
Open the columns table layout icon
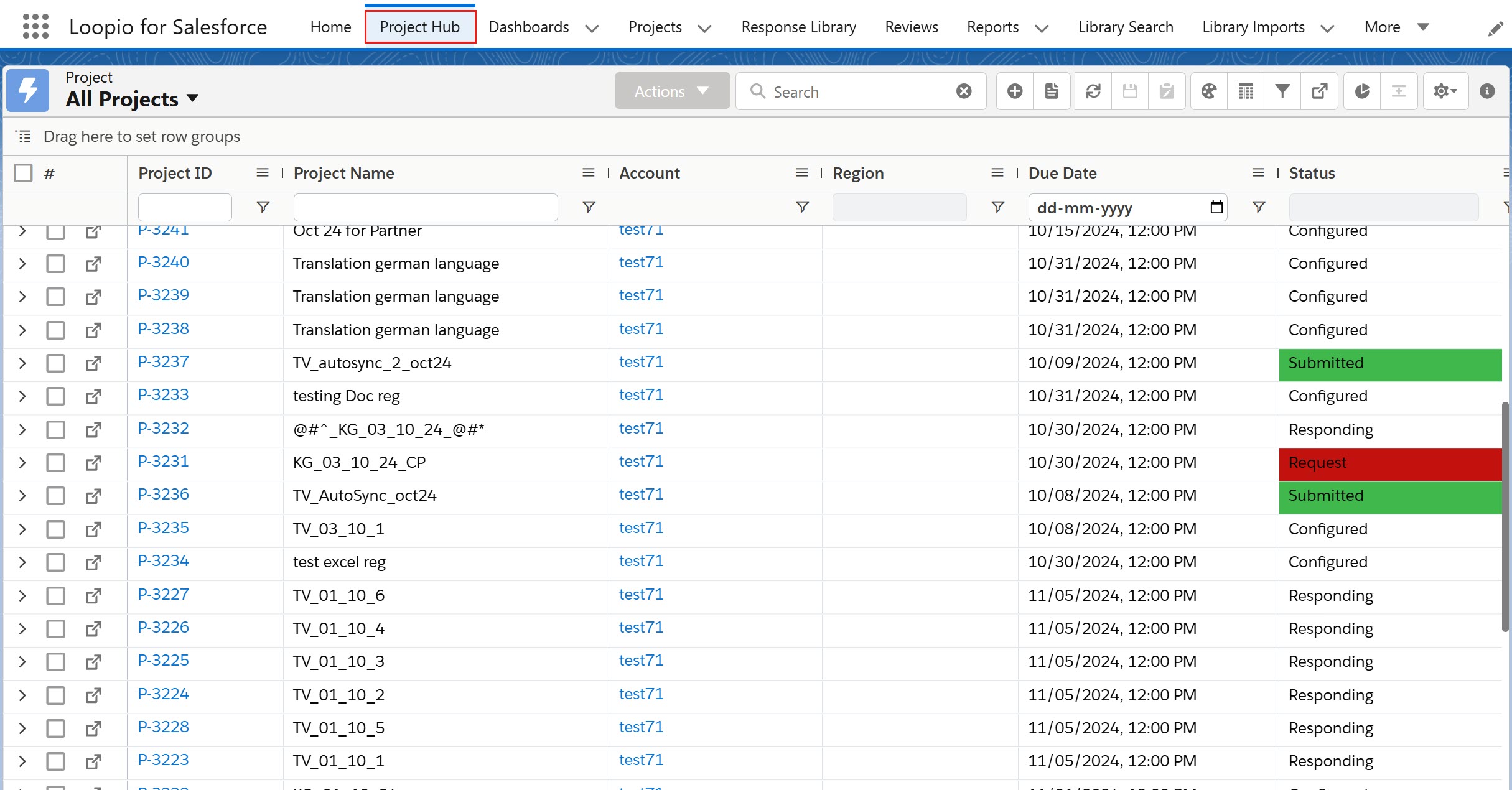pos(1246,91)
